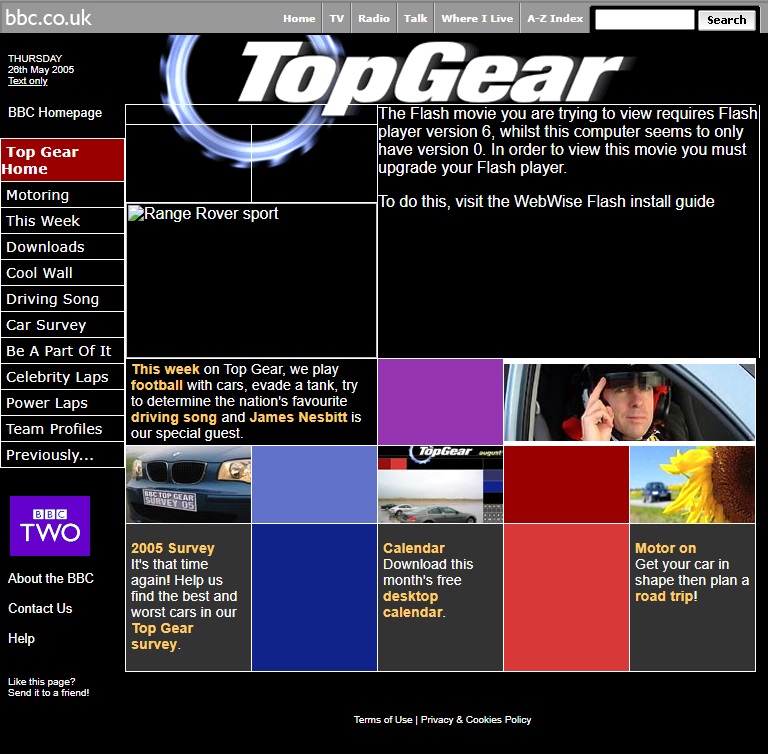Click the helmeted driver photo
768x754 pixels.
point(629,402)
